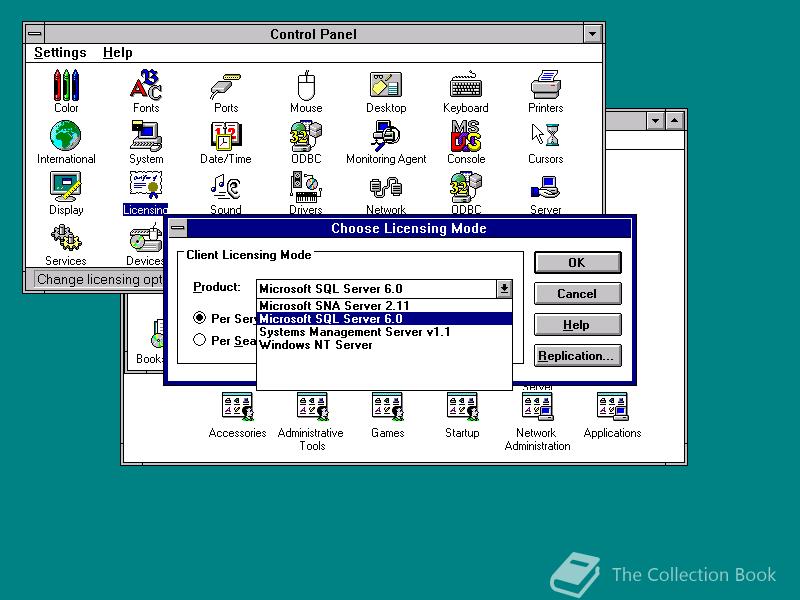Open the Network icon in Control Panel
This screenshot has height=600, width=800.
coord(386,193)
